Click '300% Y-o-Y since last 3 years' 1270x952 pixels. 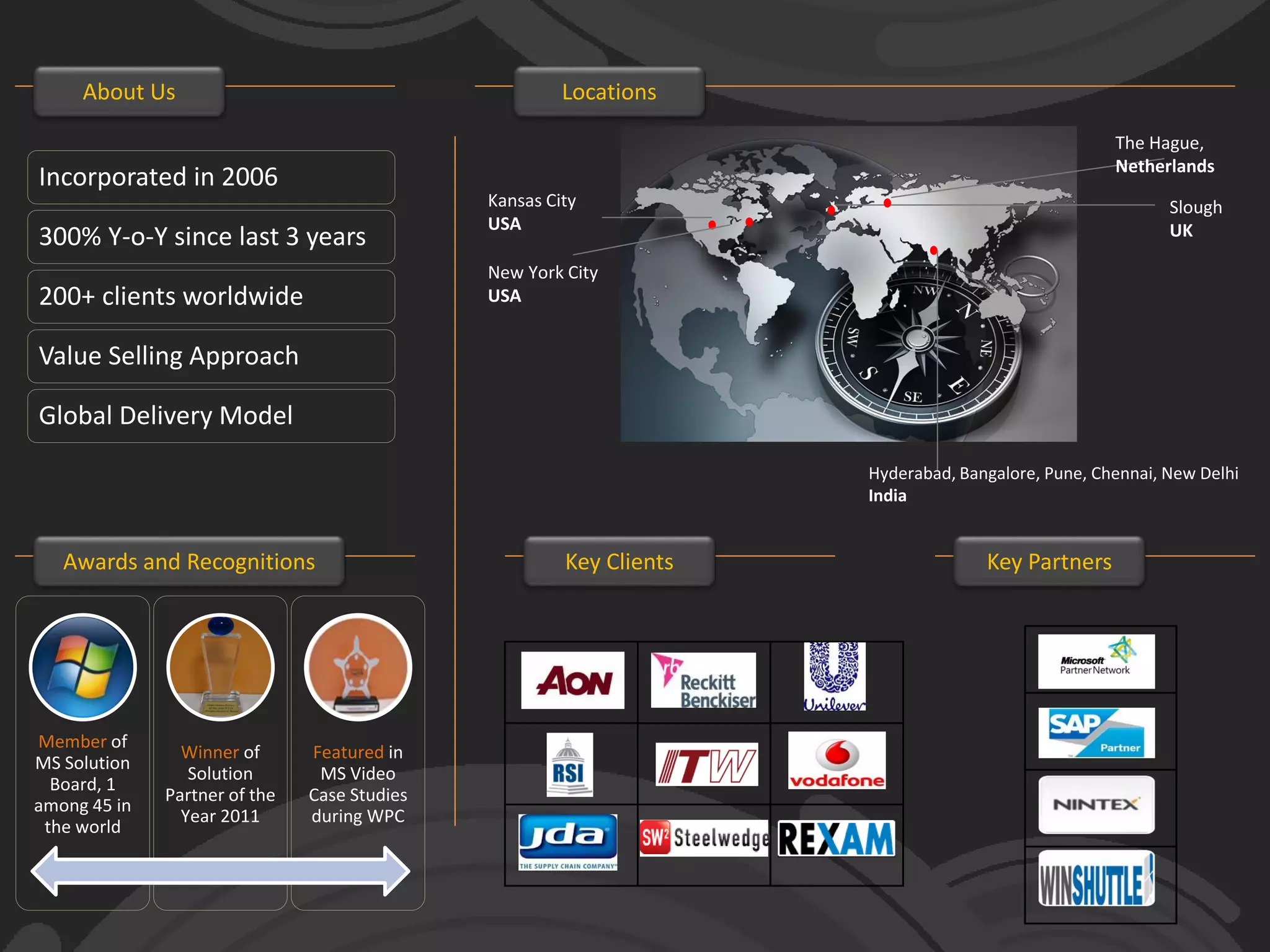click(211, 237)
